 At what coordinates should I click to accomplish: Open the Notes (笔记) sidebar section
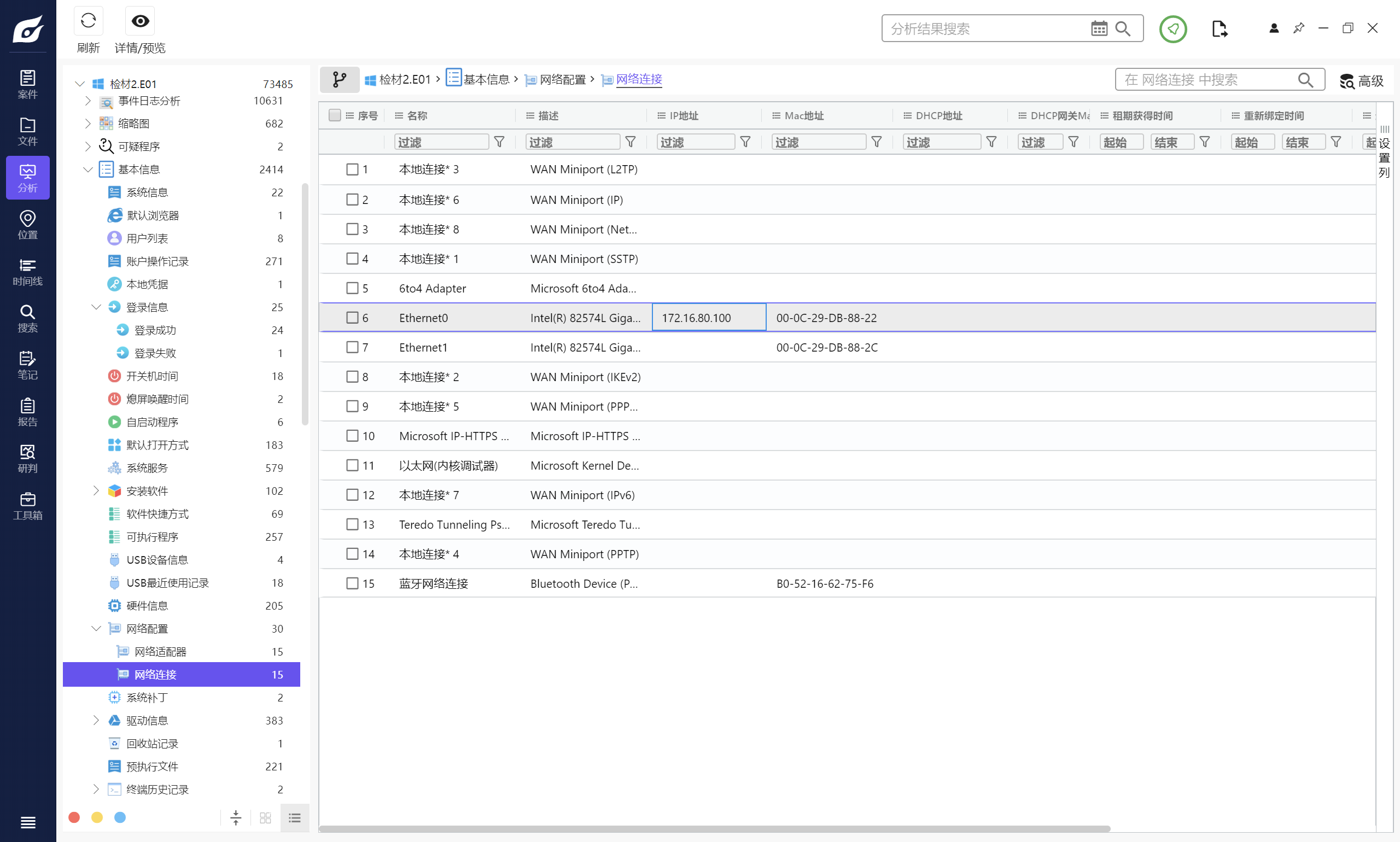[x=28, y=365]
